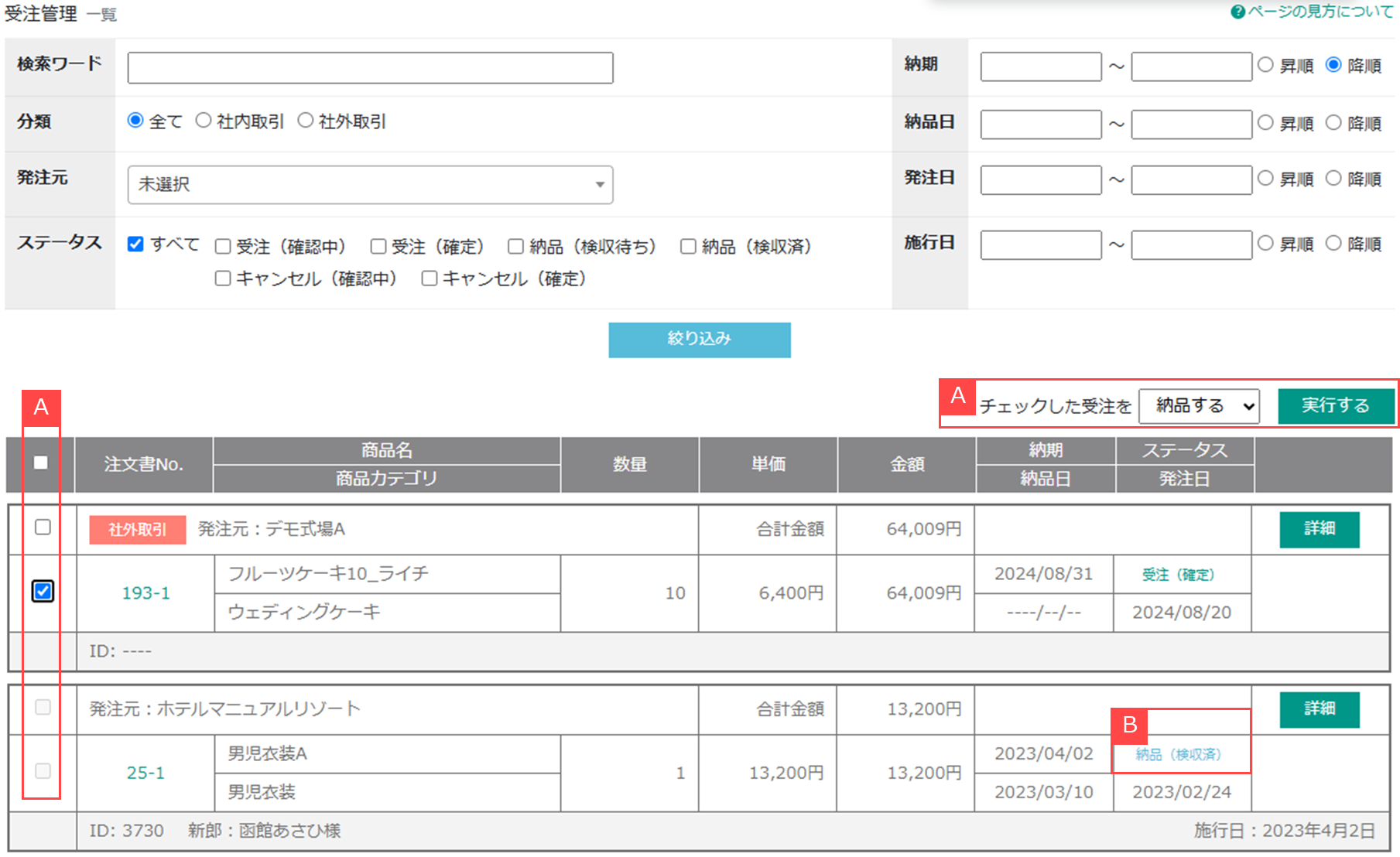Image resolution: width=1400 pixels, height=857 pixels.
Task: Click the 絞り込み filter button
Action: [699, 340]
